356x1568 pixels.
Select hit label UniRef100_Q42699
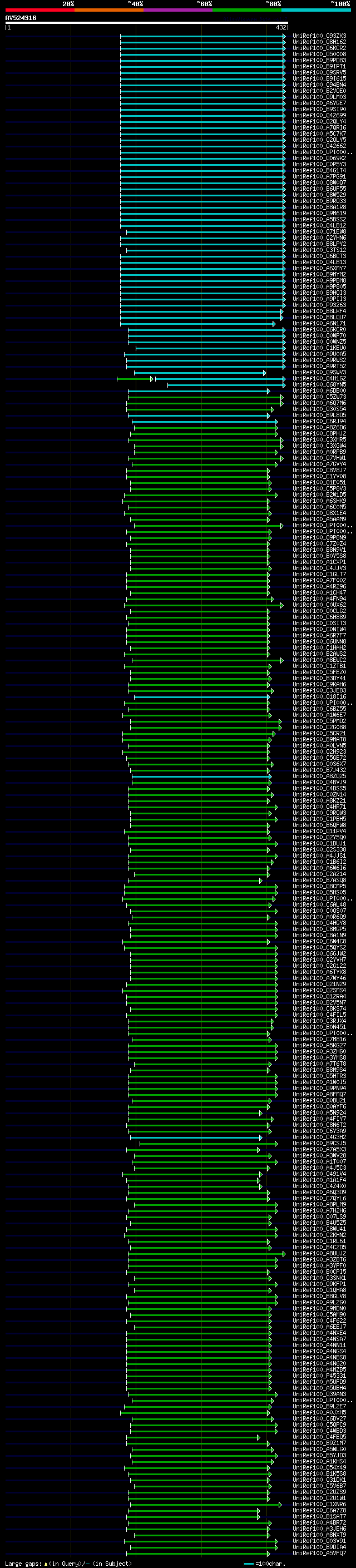(x=319, y=116)
